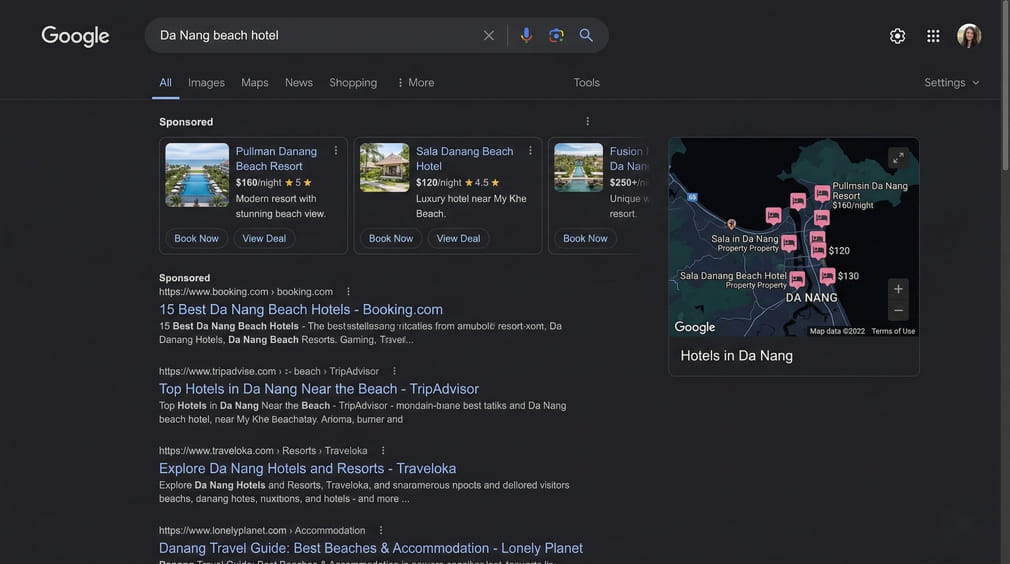The height and width of the screenshot is (564, 1010).
Task: Book Now for the Fusion resort card
Action: pyautogui.click(x=585, y=238)
